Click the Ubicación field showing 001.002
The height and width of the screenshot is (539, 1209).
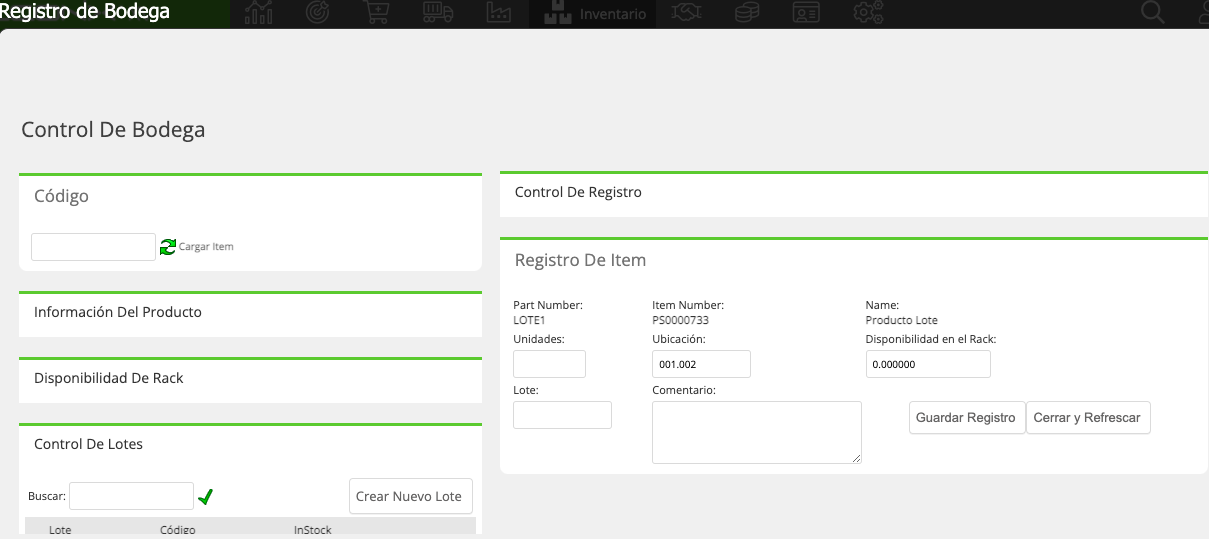[701, 364]
